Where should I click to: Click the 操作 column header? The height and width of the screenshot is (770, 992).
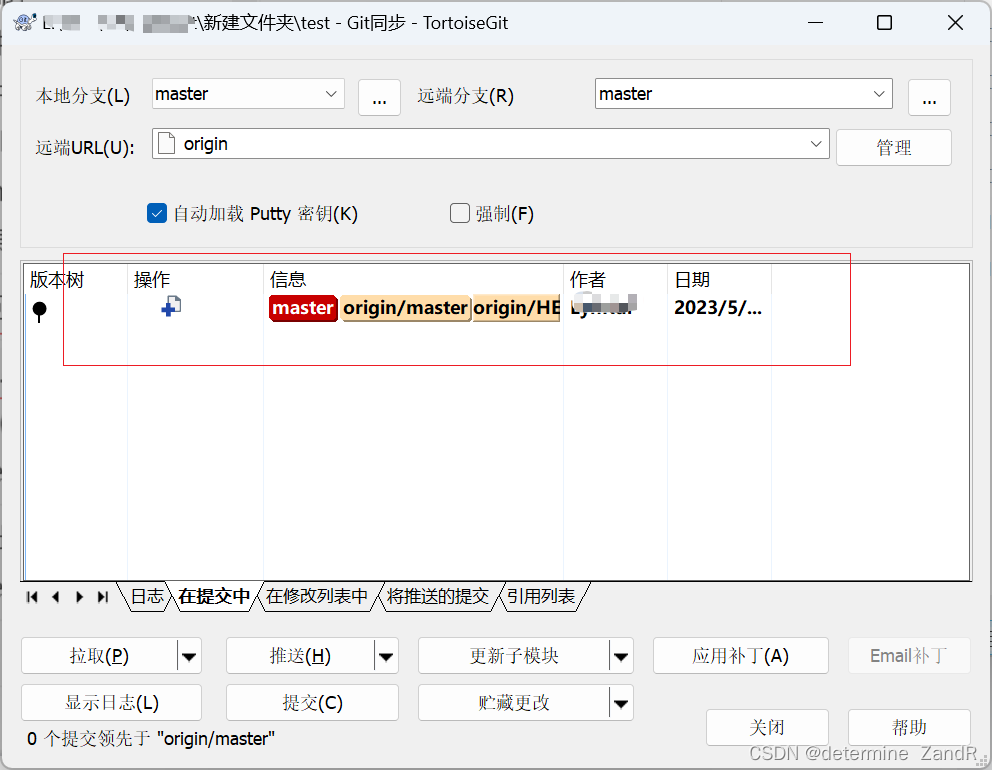click(x=195, y=280)
